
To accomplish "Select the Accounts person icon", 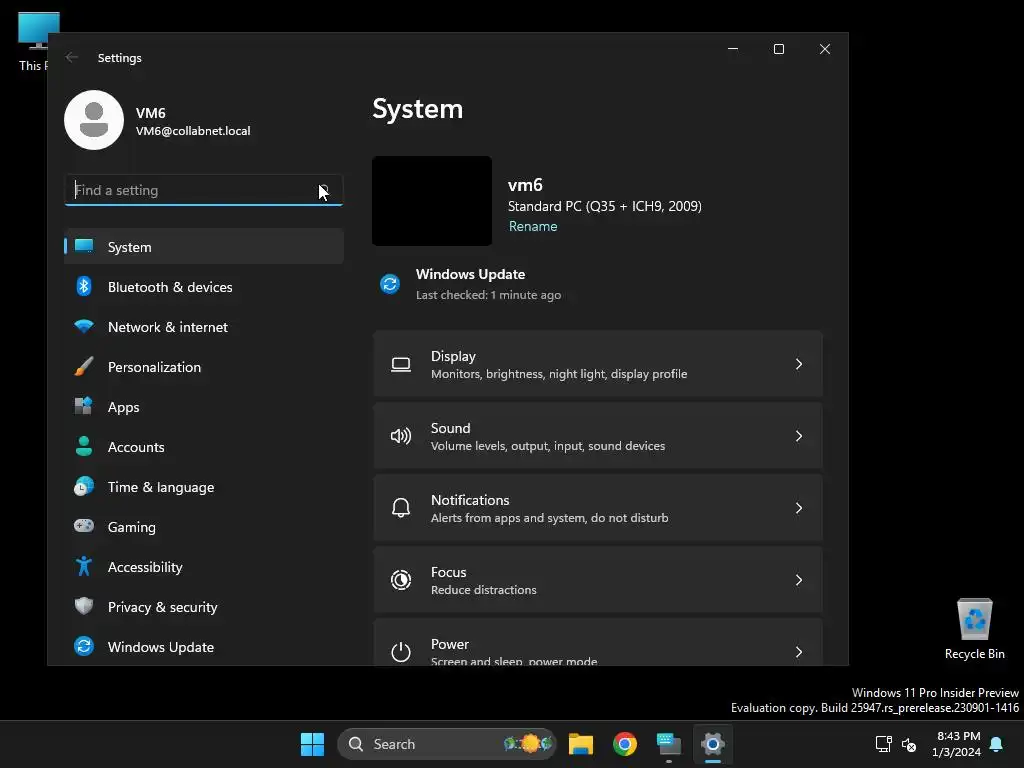I will 84,446.
